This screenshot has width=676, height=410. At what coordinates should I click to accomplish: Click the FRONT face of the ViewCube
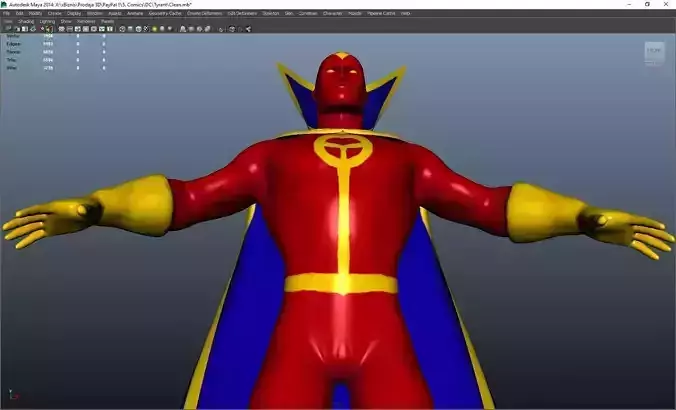654,51
